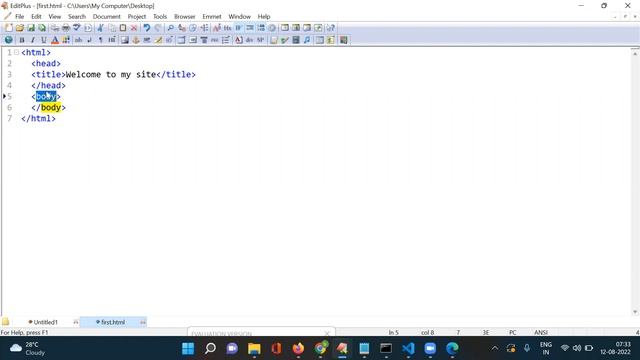Click the 'Welcome to my site' title text

point(111,74)
